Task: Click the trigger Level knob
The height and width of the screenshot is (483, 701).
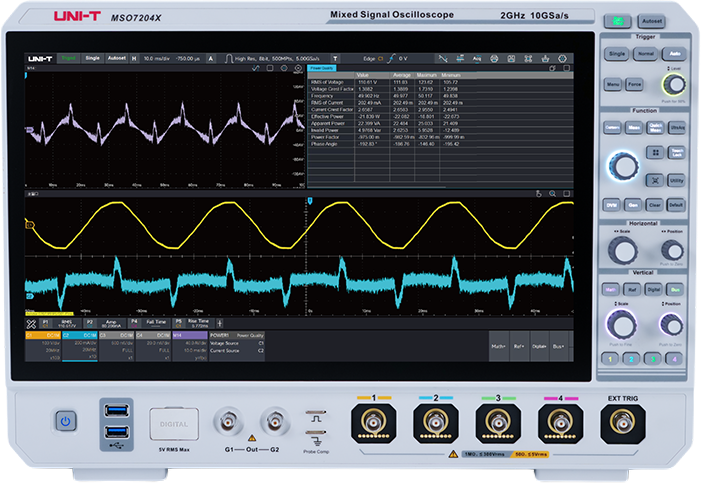Action: pyautogui.click(x=674, y=84)
